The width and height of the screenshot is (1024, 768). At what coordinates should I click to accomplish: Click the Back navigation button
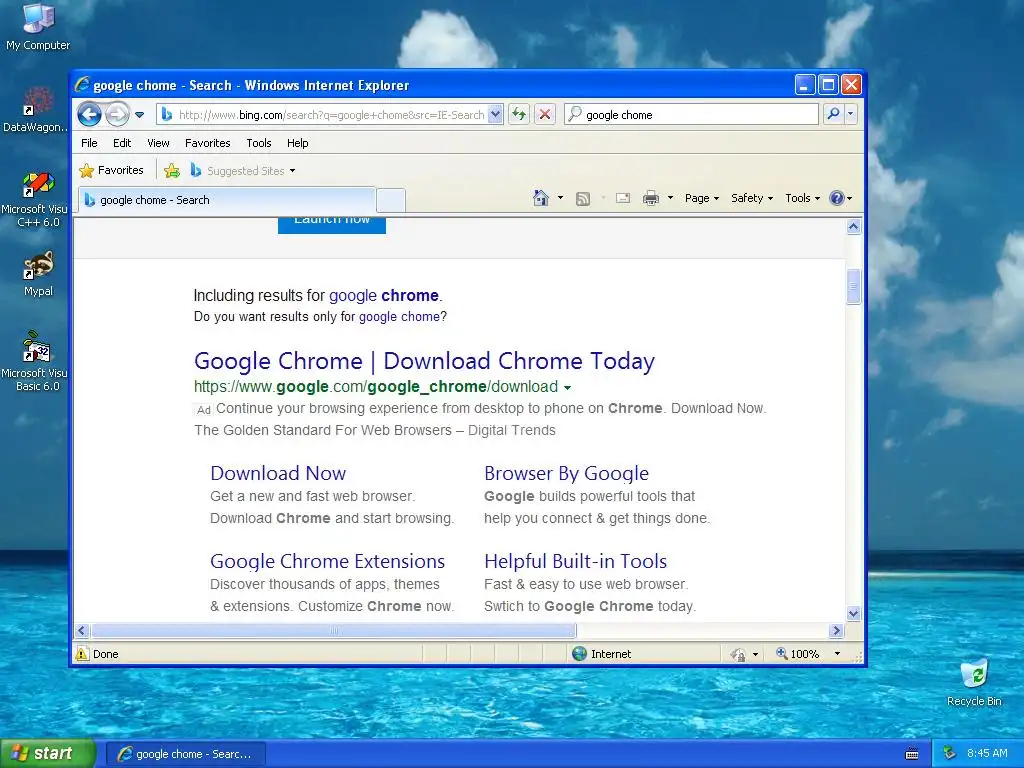coord(89,115)
